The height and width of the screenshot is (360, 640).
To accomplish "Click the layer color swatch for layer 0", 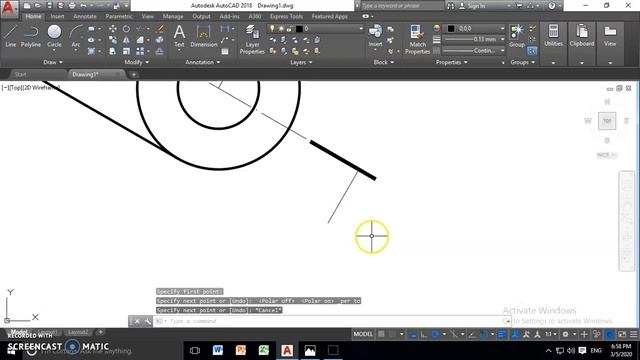I will [x=299, y=29].
